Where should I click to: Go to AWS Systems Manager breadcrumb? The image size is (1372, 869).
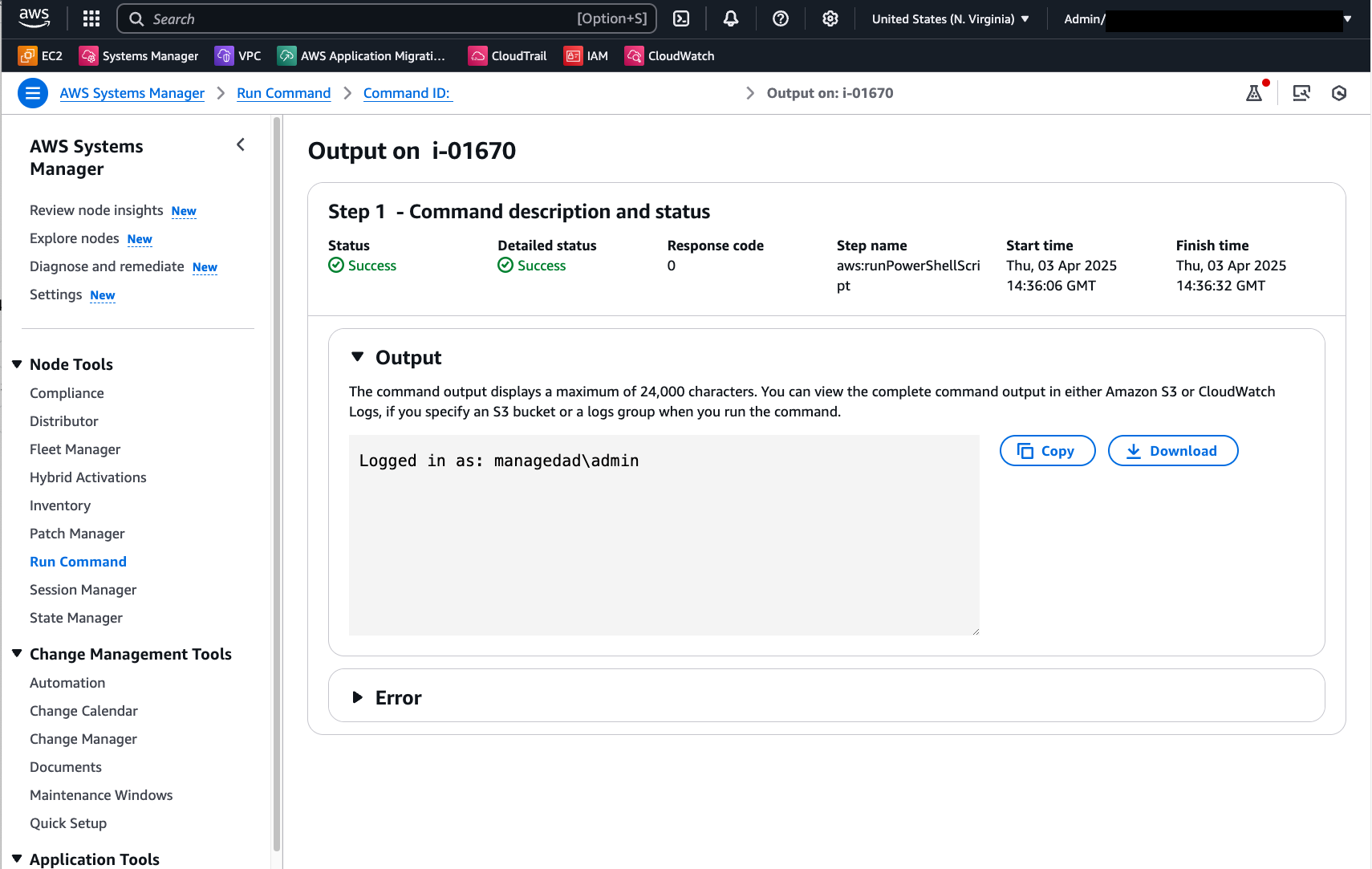click(x=132, y=93)
